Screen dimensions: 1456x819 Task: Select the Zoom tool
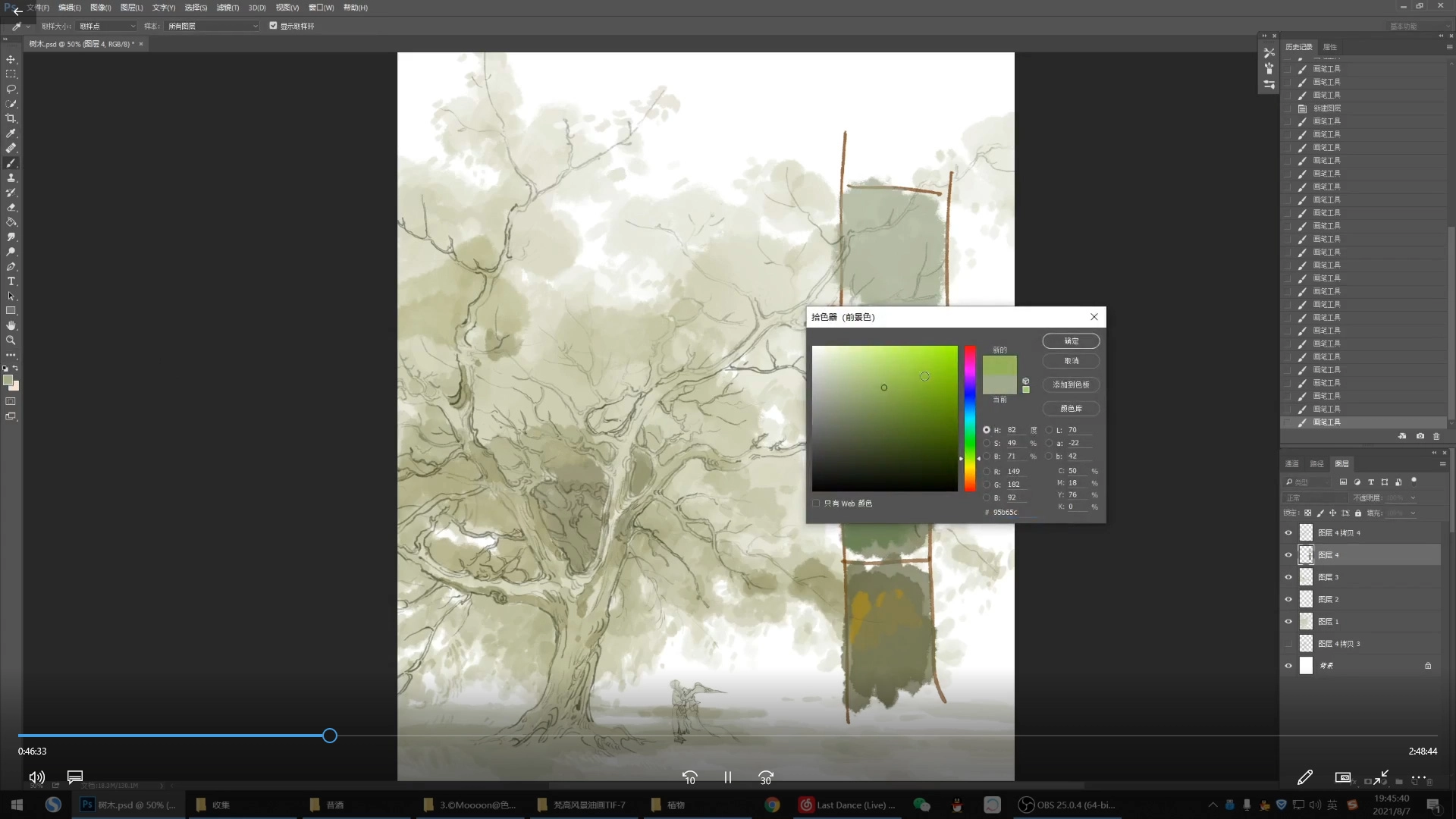pos(11,340)
